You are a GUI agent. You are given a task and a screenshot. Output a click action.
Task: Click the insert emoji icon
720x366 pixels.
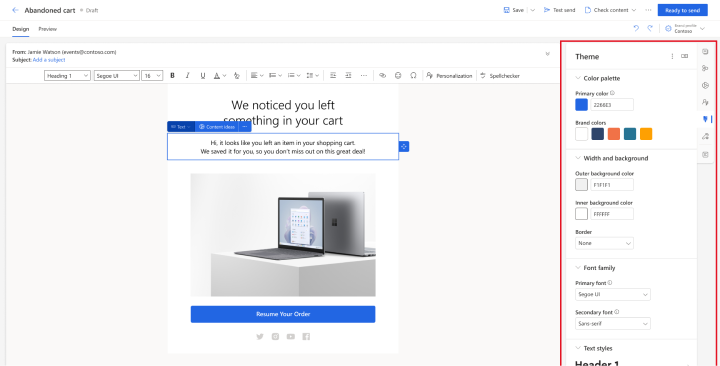398,76
